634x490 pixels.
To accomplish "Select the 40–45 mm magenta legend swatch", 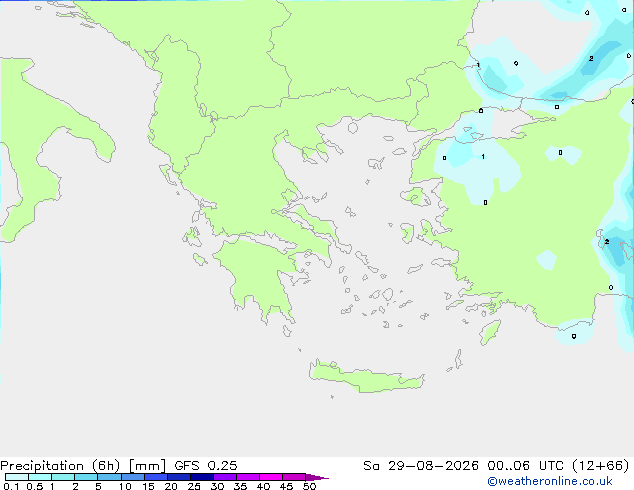I will click(x=271, y=477).
